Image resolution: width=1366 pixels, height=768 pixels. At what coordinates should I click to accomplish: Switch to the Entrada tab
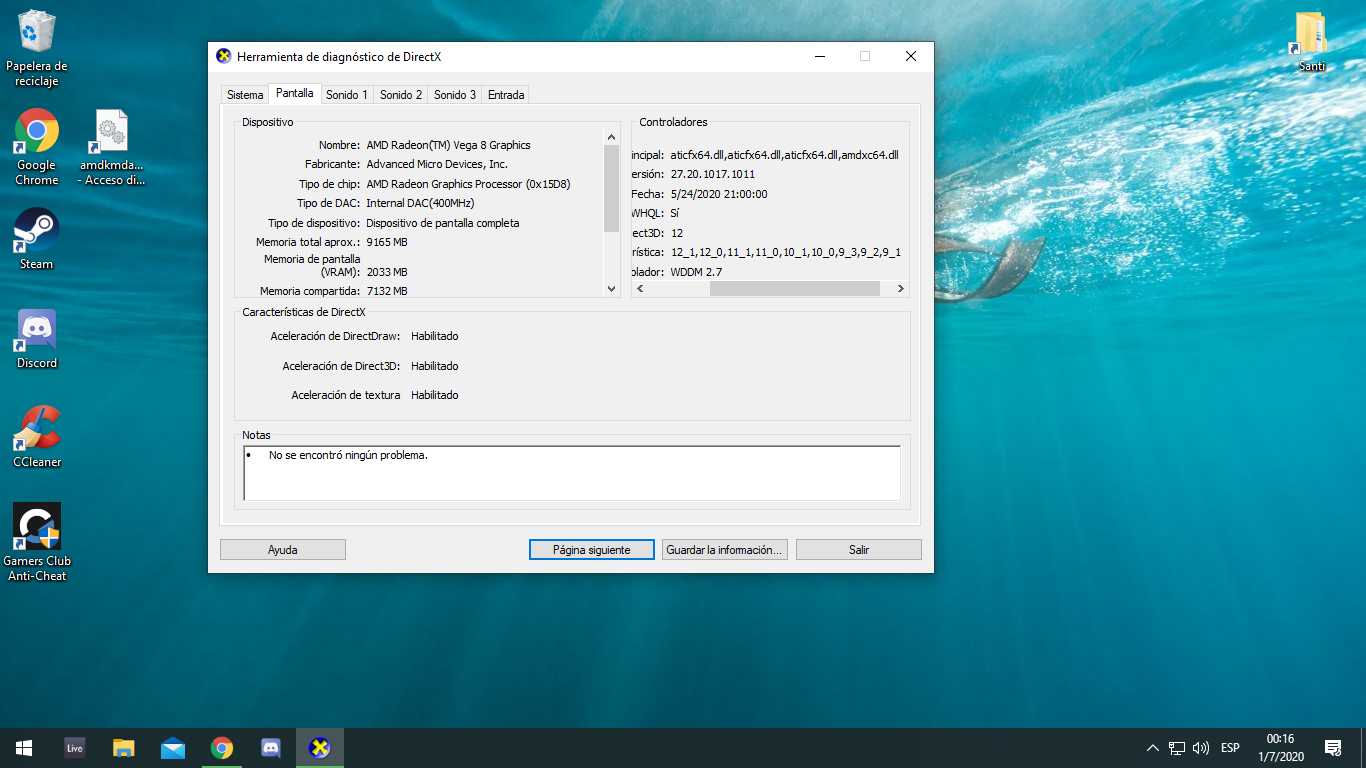coord(506,95)
